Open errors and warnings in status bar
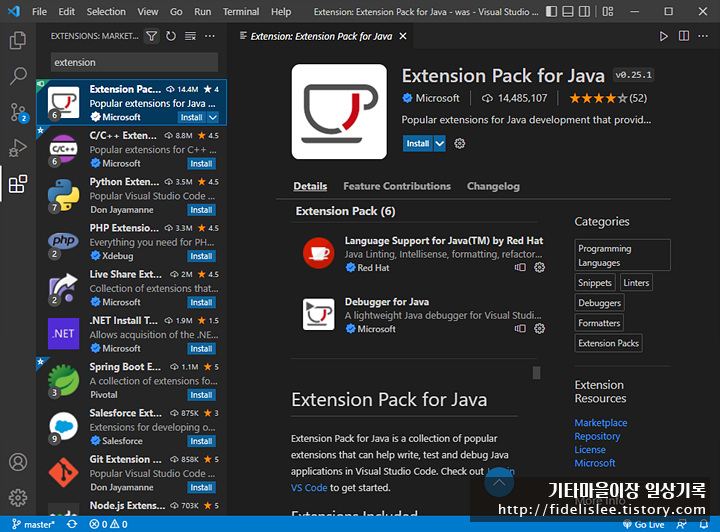The image size is (720, 532). coord(108,524)
